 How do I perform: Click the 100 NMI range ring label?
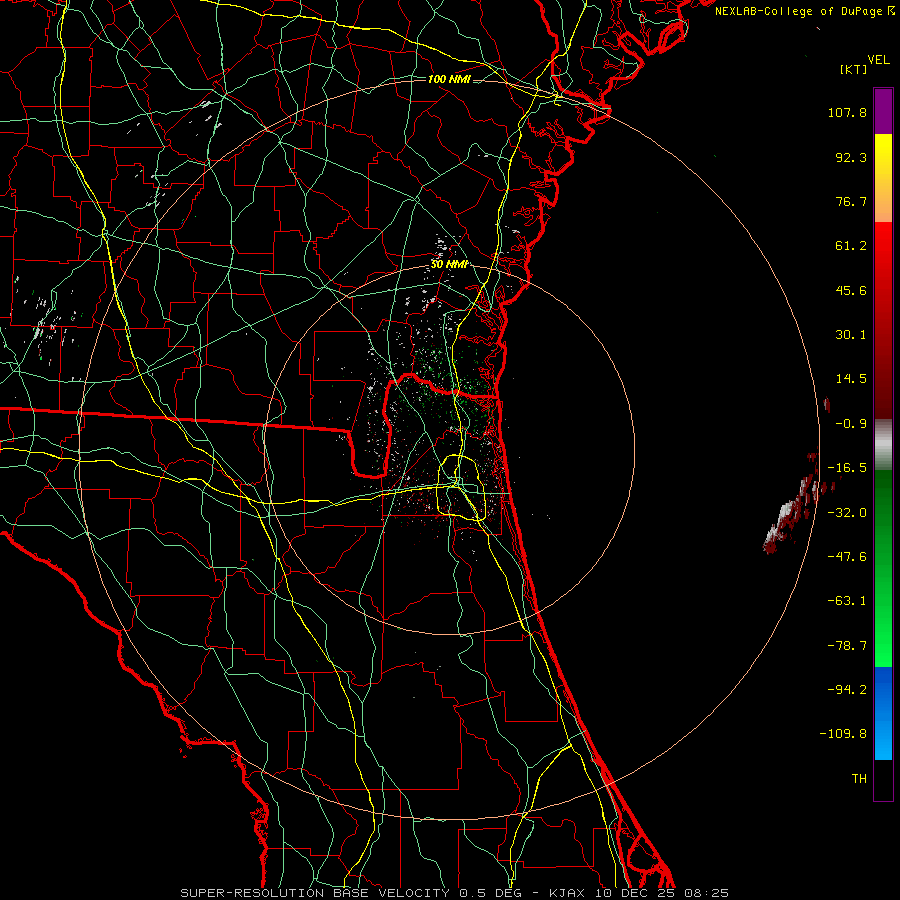click(449, 79)
